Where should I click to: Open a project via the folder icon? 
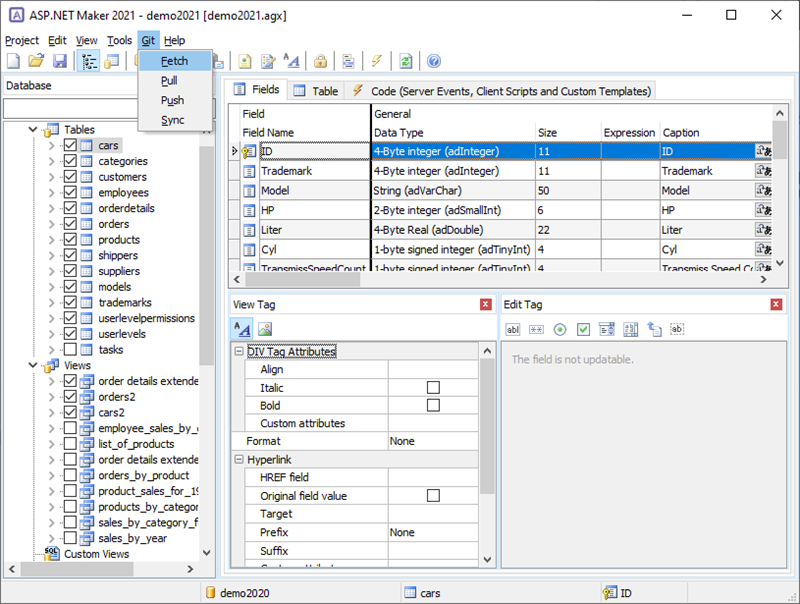(36, 61)
